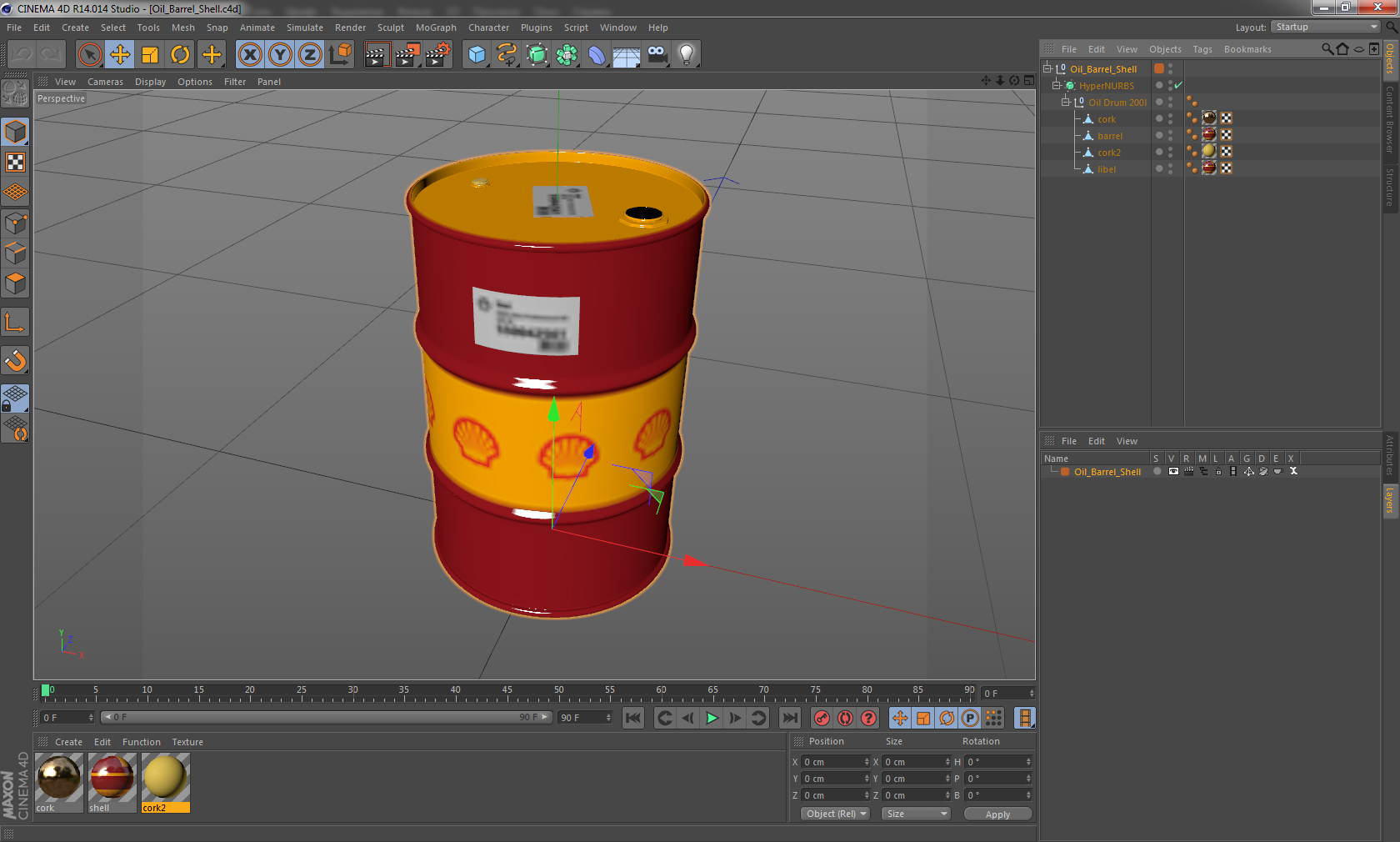Click the Rotation H input field
Screen dimensions: 1400x842
point(998,762)
